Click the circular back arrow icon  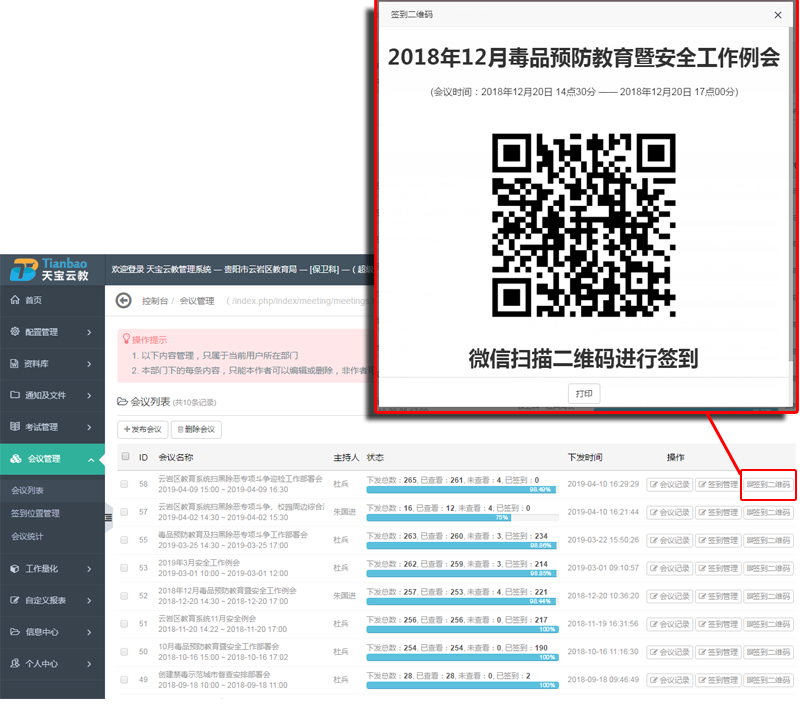tap(123, 300)
